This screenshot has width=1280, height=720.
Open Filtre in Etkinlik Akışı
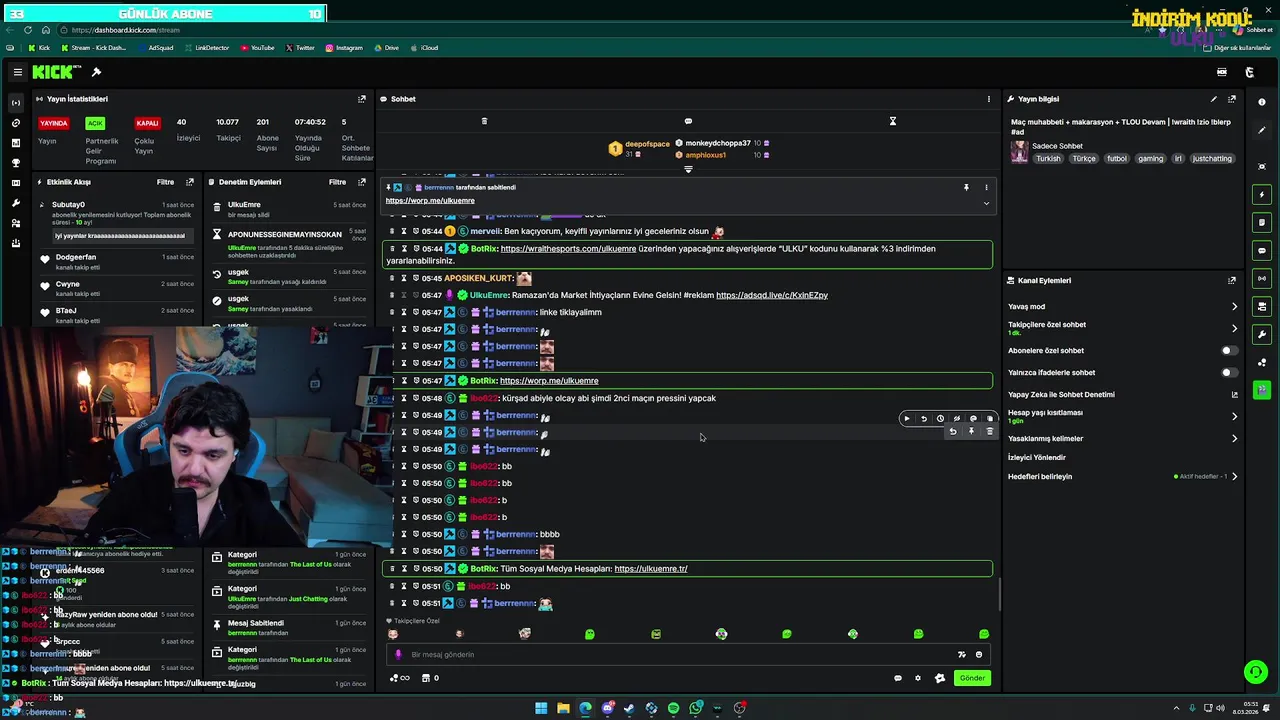point(165,182)
